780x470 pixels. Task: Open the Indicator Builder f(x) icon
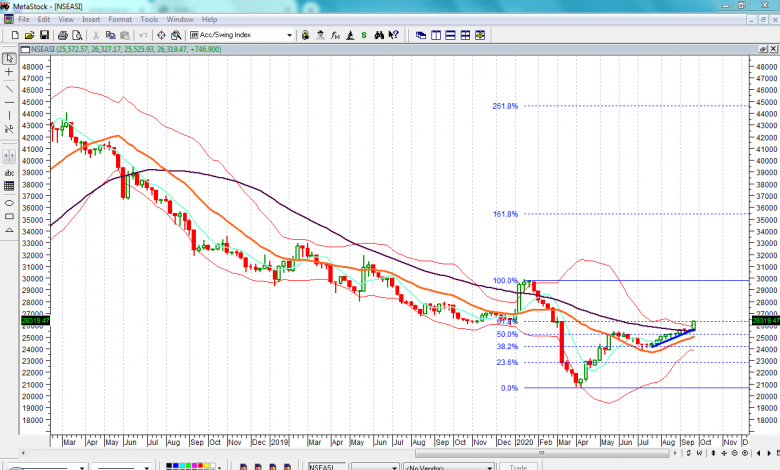(x=335, y=35)
